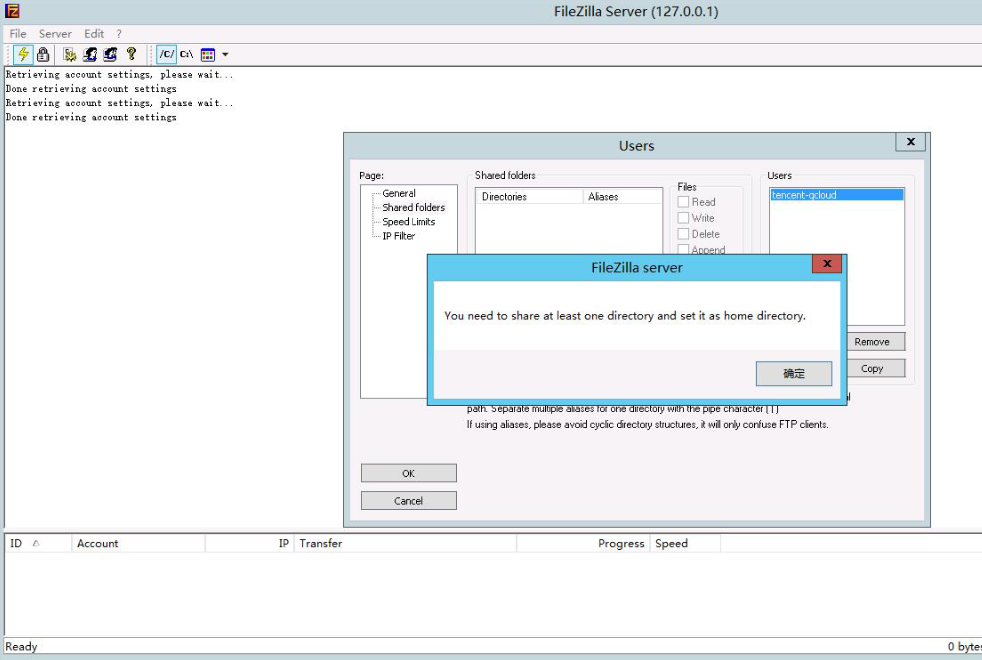
Task: Select the /C/ path display icon
Action: (x=167, y=54)
